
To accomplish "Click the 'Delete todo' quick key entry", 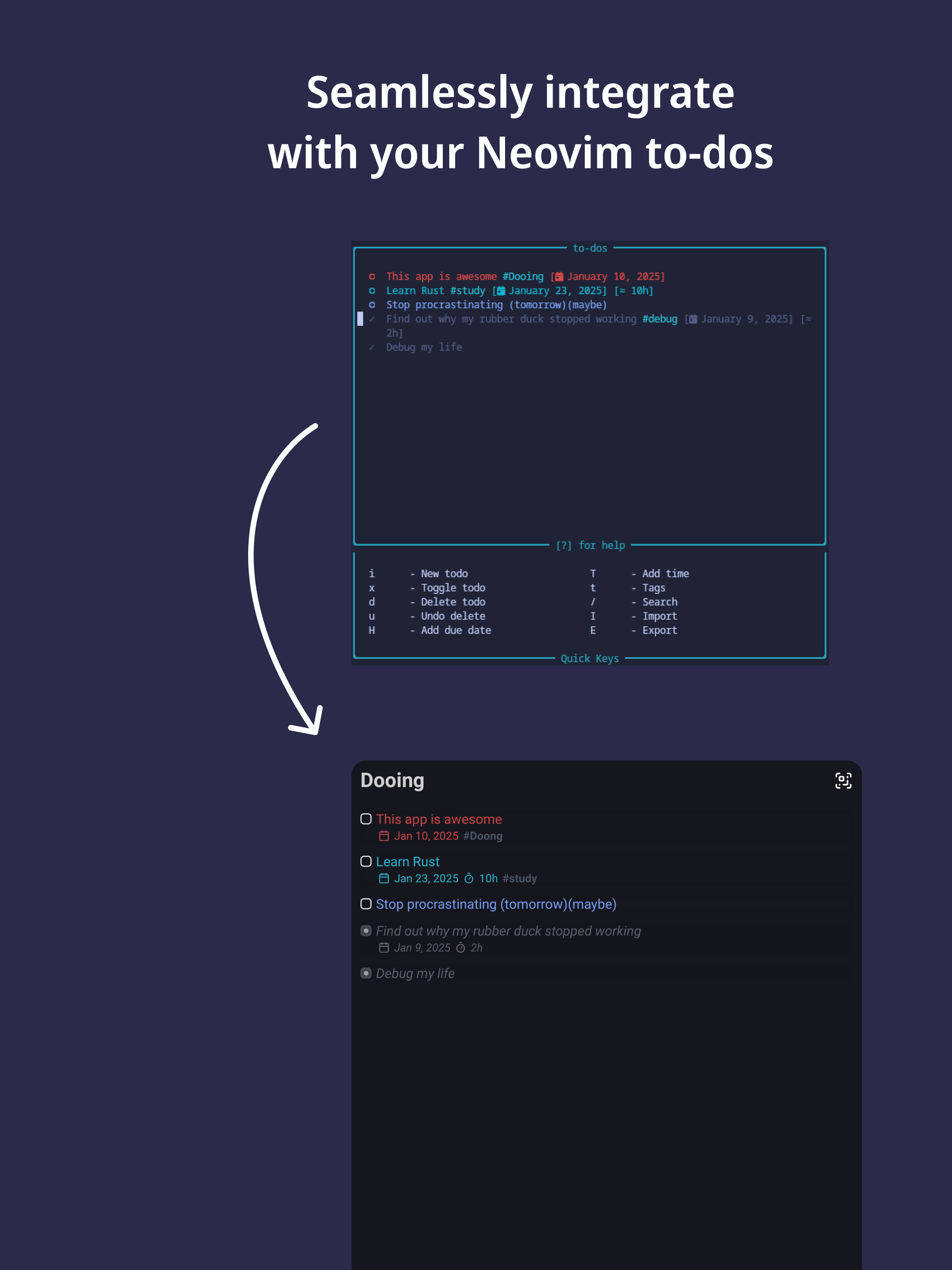I will 453,602.
